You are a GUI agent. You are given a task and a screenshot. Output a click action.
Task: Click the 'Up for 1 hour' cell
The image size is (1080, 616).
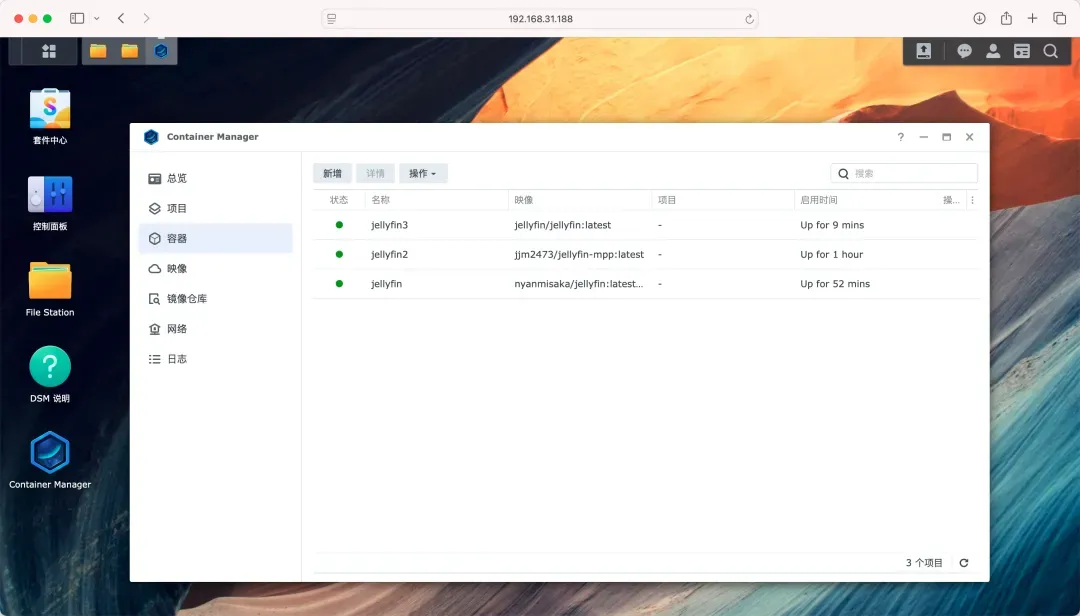click(x=831, y=254)
